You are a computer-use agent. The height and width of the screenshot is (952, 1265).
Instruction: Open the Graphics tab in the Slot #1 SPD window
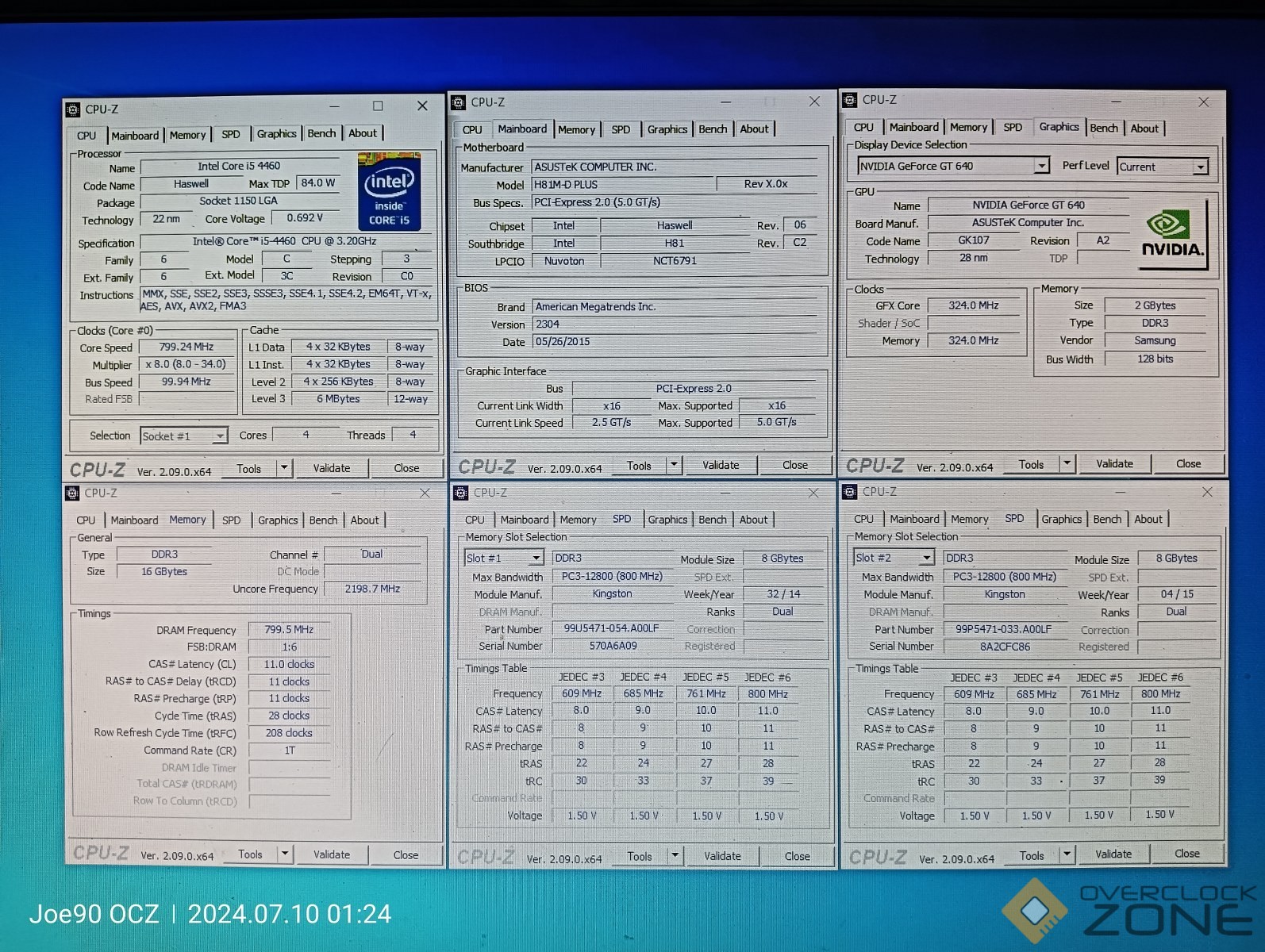(x=667, y=520)
